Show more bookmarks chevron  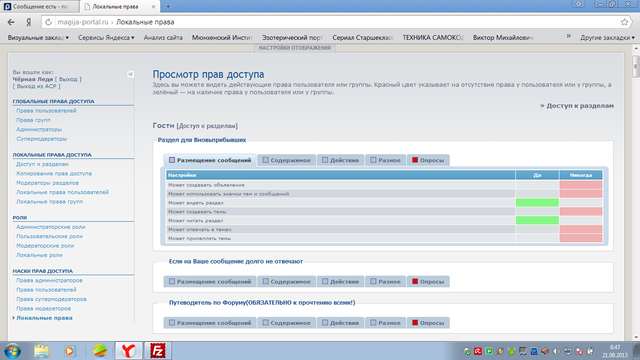[x=569, y=36]
